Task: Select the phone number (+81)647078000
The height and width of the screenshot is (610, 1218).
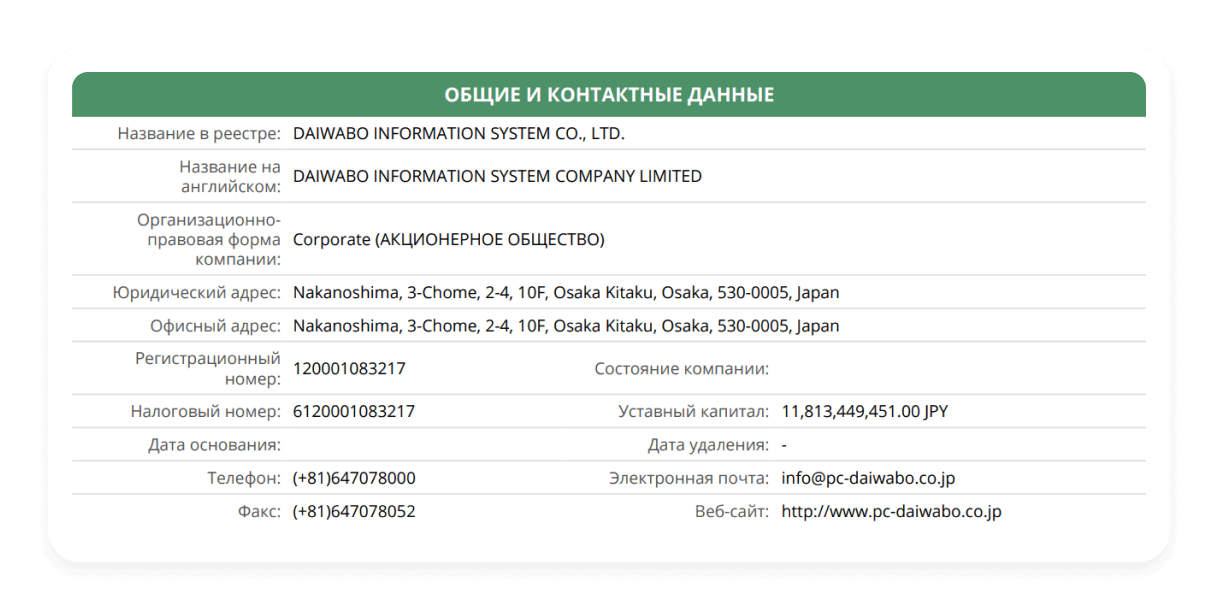Action: (354, 479)
